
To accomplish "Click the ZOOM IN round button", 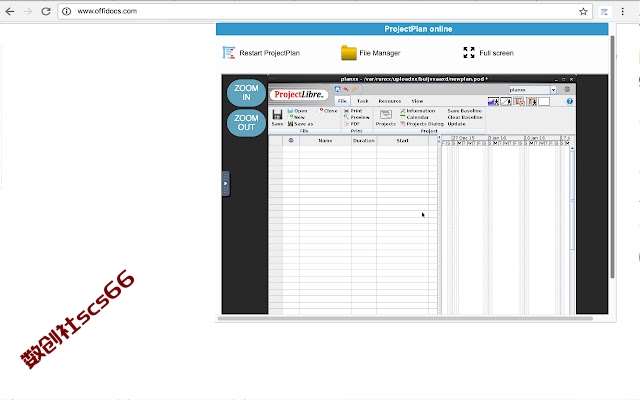I will pos(246,93).
